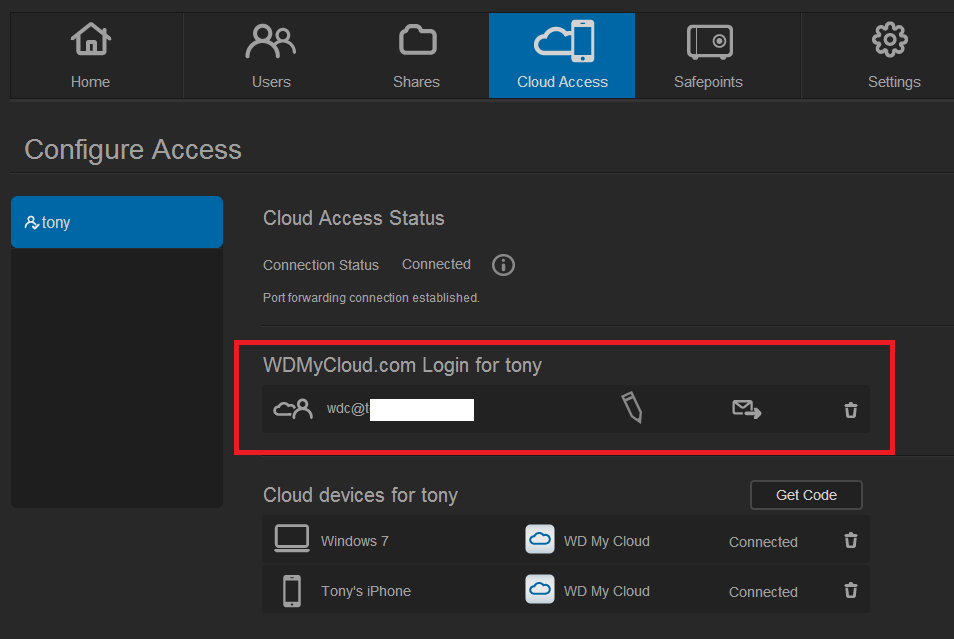Click the laptop icon for Windows 7
Screen dimensions: 954x639
(x=292, y=539)
